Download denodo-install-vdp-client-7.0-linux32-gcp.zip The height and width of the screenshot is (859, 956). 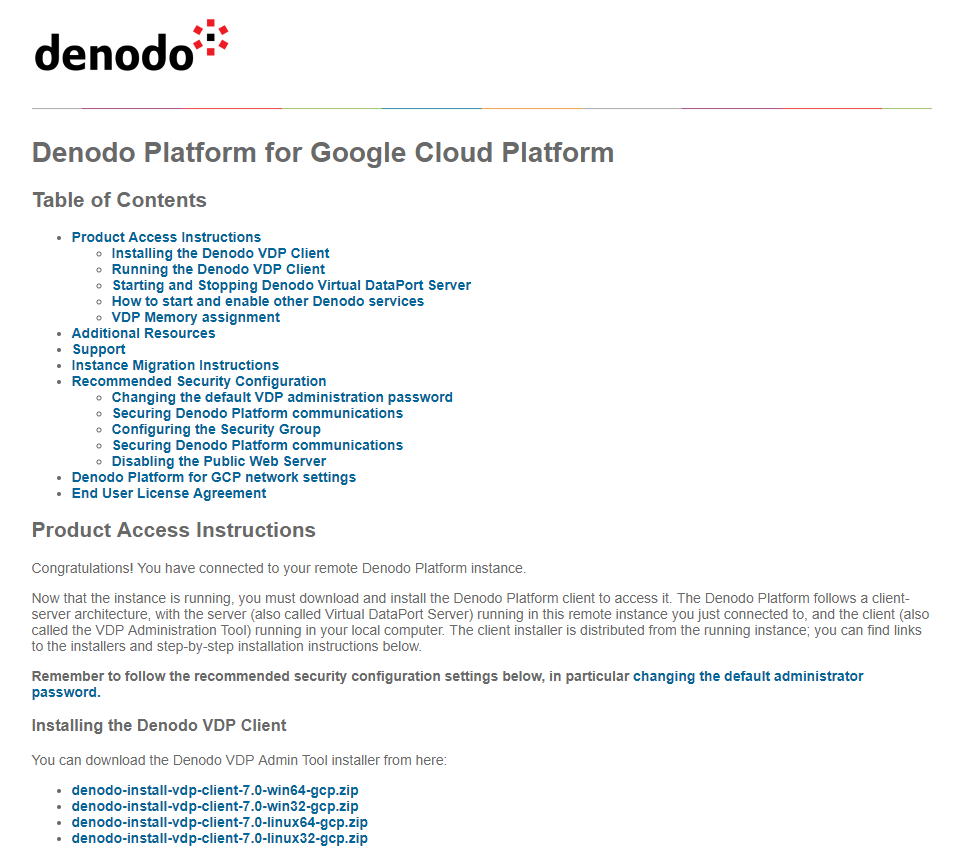click(x=219, y=838)
